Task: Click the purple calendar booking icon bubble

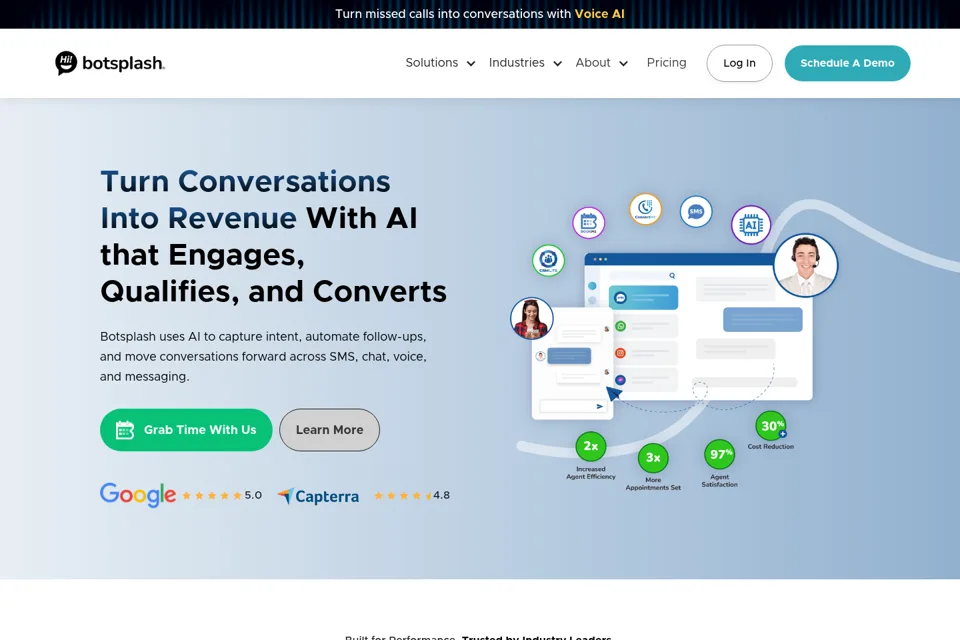Action: (588, 222)
